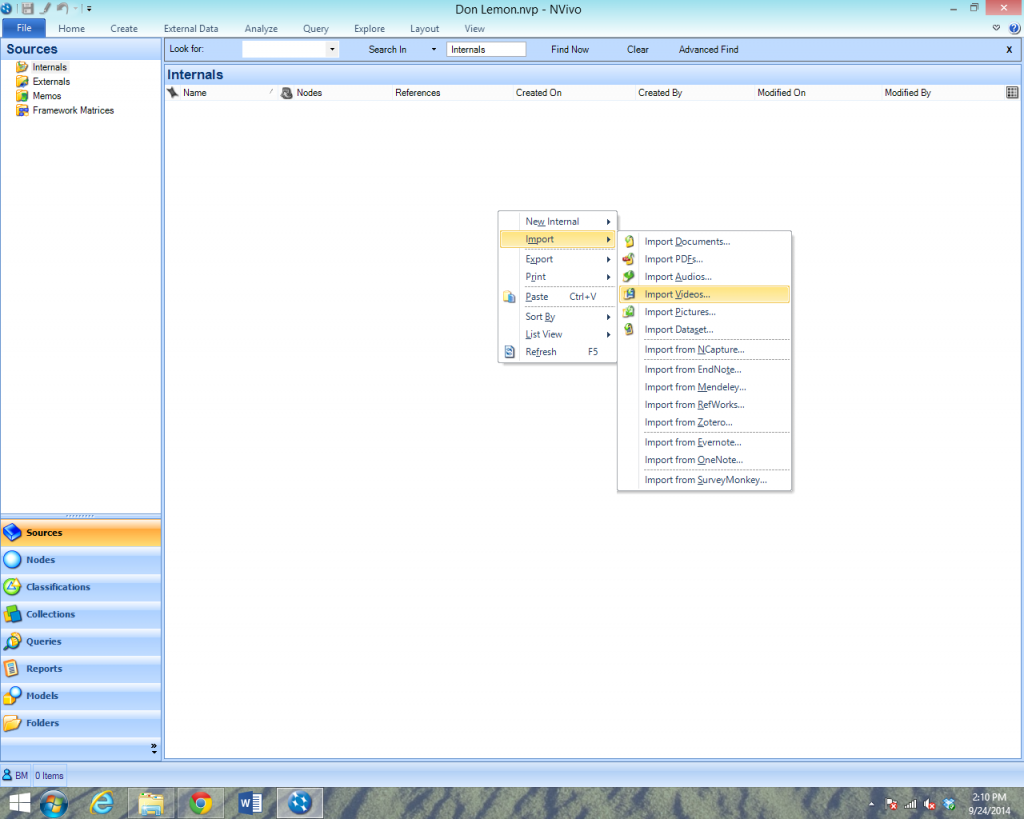Click the Refresh icon in context menu
The width and height of the screenshot is (1024, 819).
tap(509, 352)
